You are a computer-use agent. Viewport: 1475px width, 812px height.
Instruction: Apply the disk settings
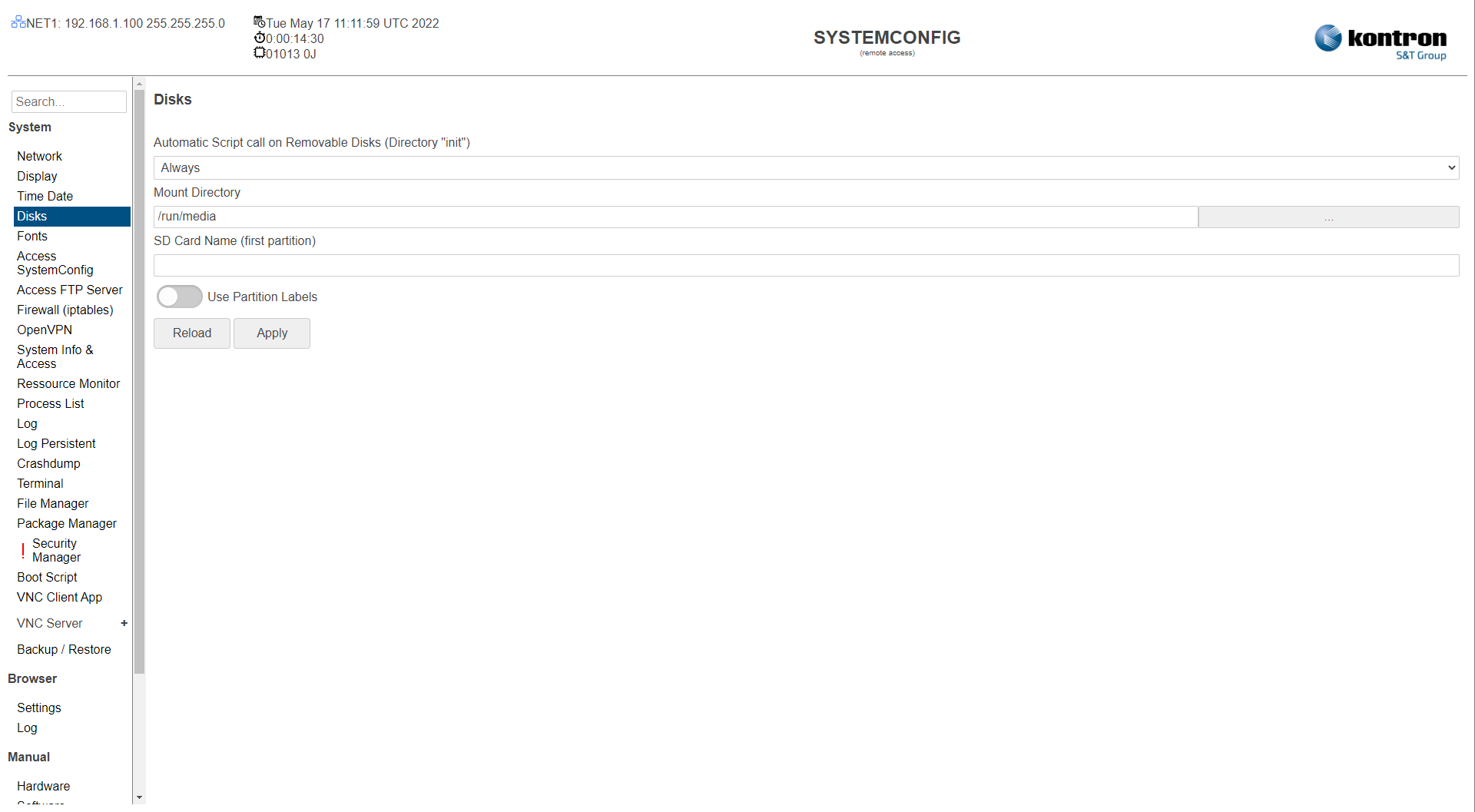click(271, 333)
